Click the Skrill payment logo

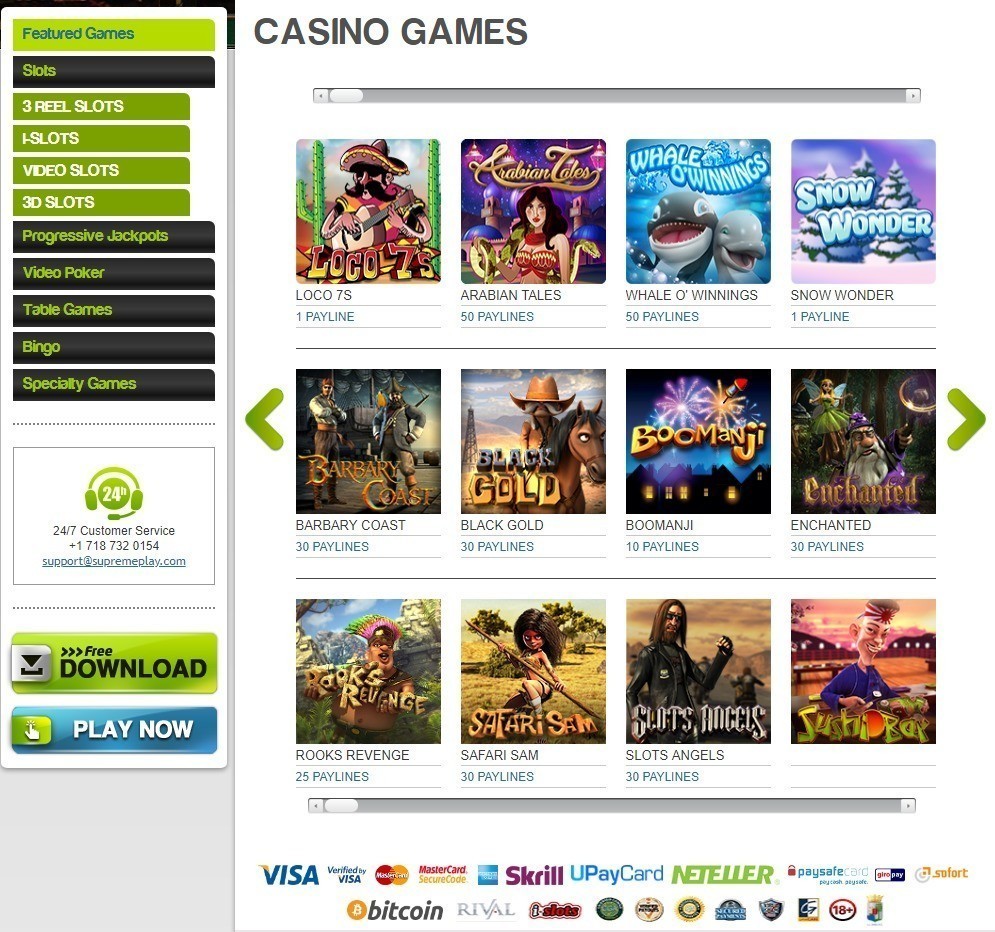tap(534, 876)
